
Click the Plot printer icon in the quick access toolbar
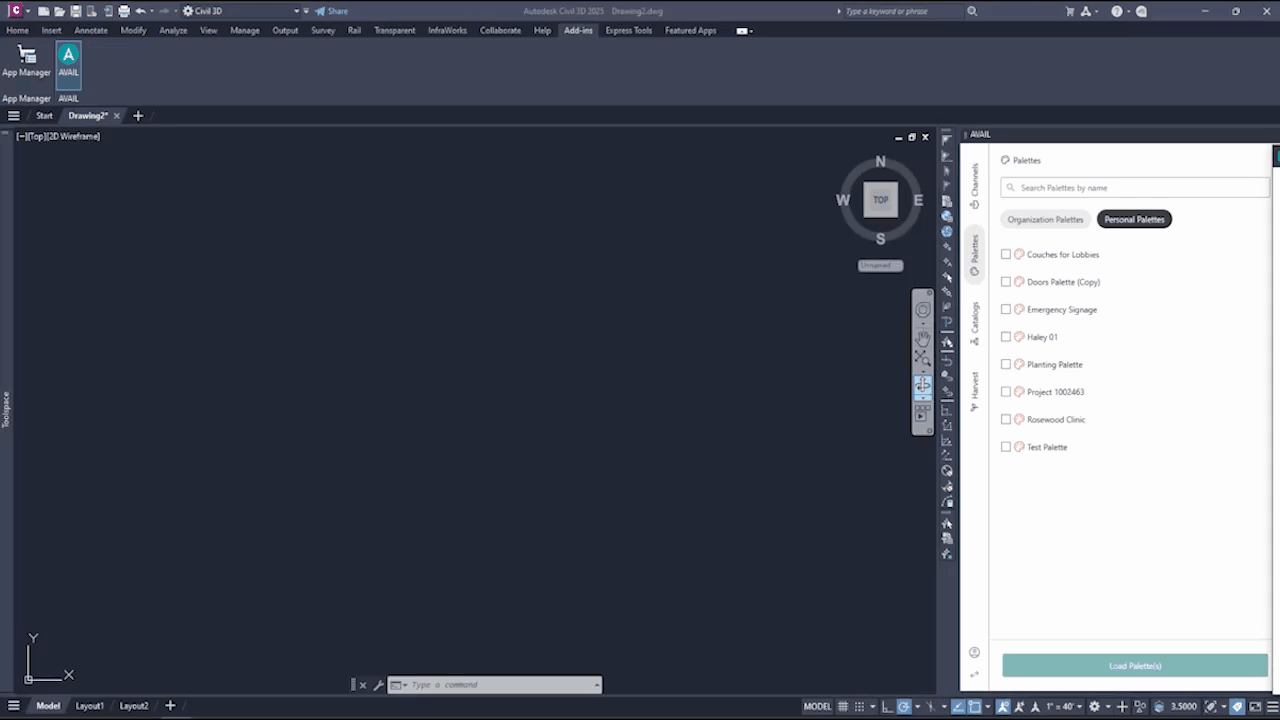click(124, 11)
